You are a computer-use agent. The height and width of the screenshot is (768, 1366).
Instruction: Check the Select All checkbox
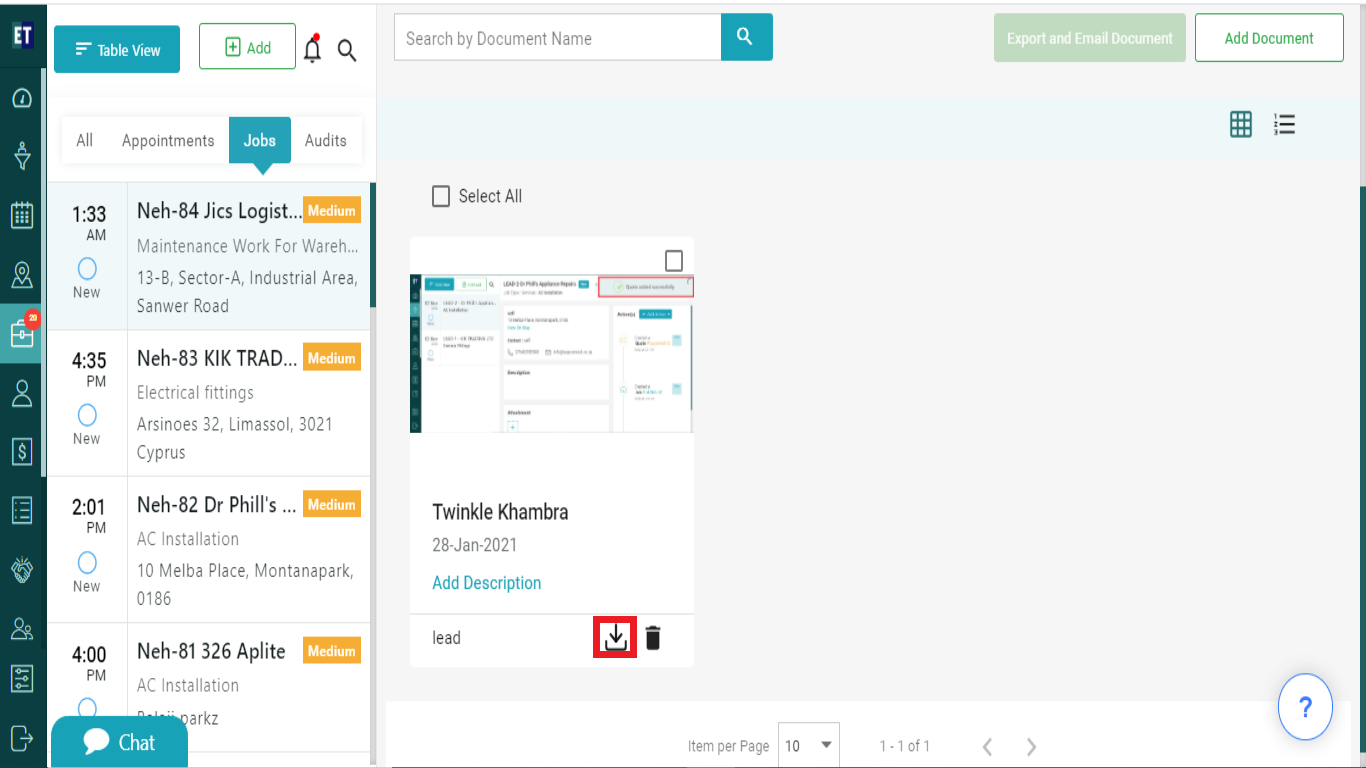[x=441, y=196]
